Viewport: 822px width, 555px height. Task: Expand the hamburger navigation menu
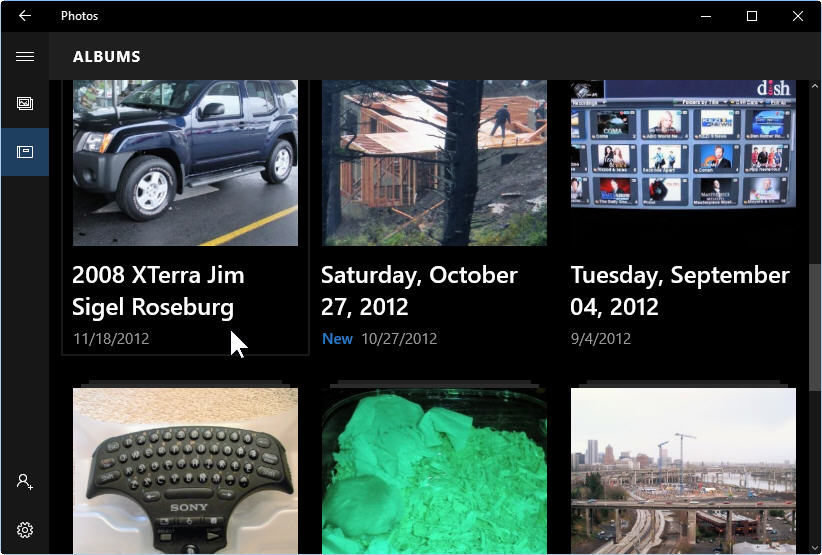point(24,57)
